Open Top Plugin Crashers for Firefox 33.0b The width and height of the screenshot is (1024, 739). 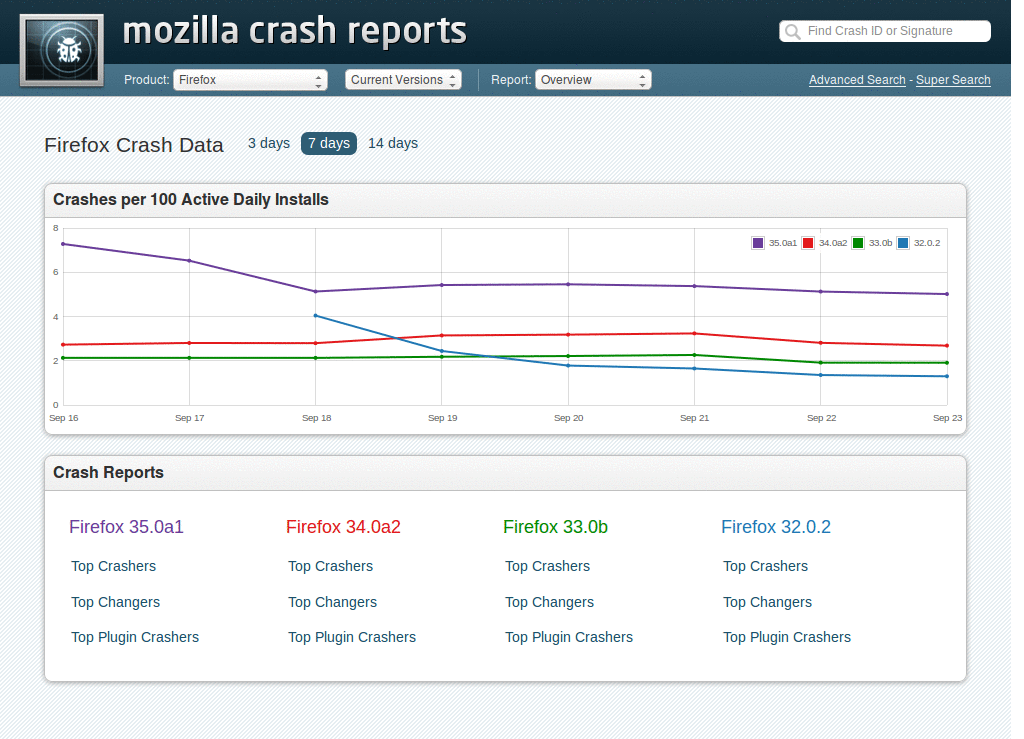pos(569,637)
